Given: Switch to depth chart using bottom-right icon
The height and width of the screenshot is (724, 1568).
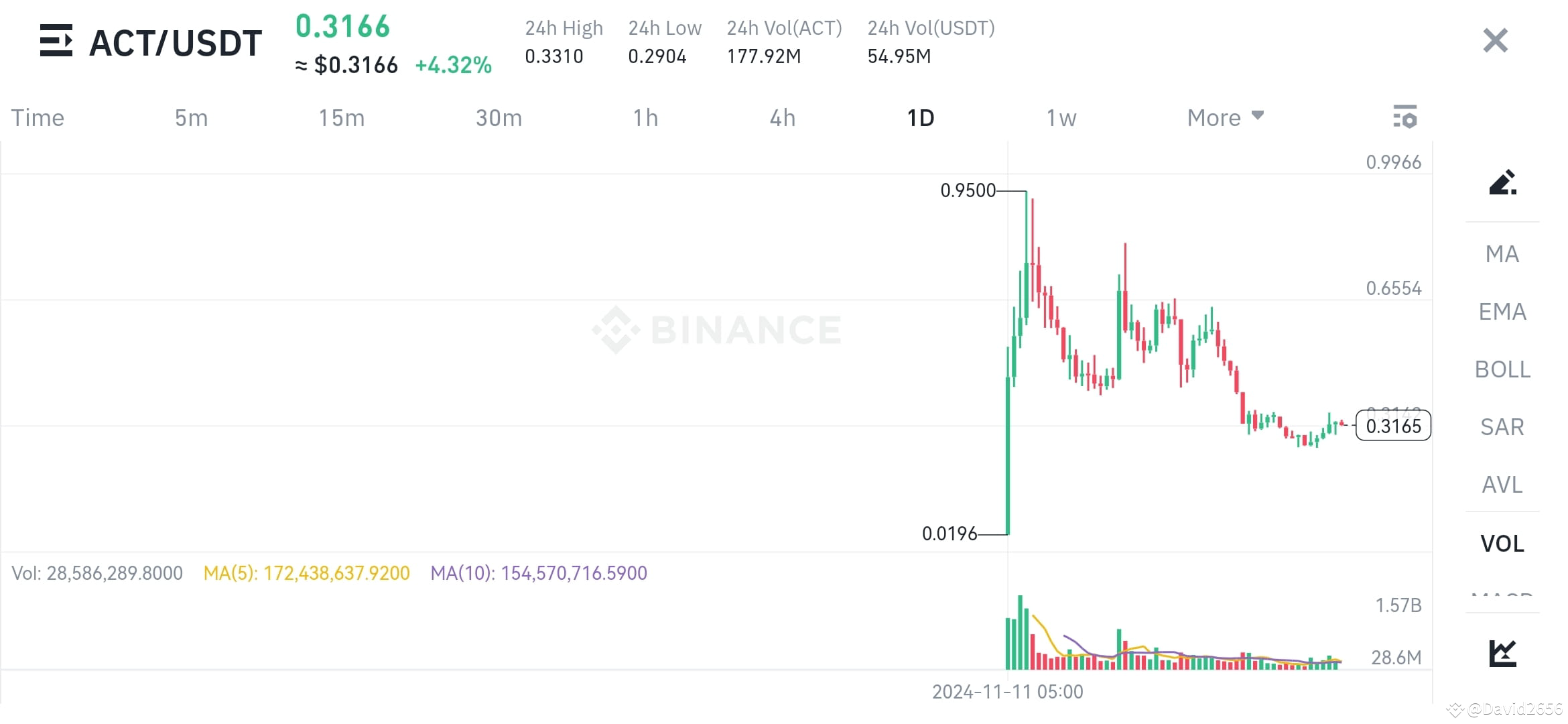Looking at the screenshot, I should pos(1503,650).
